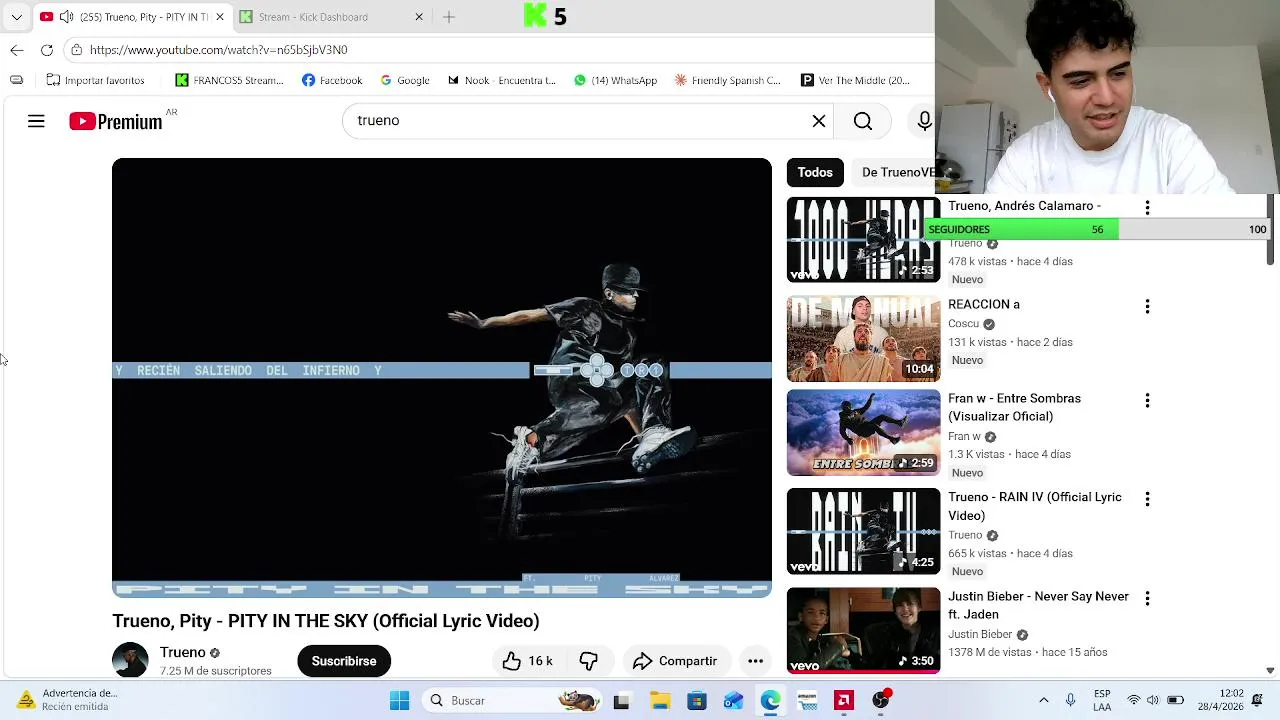
Task: Open the RAIN IV lyric video thumbnail
Action: coord(863,531)
